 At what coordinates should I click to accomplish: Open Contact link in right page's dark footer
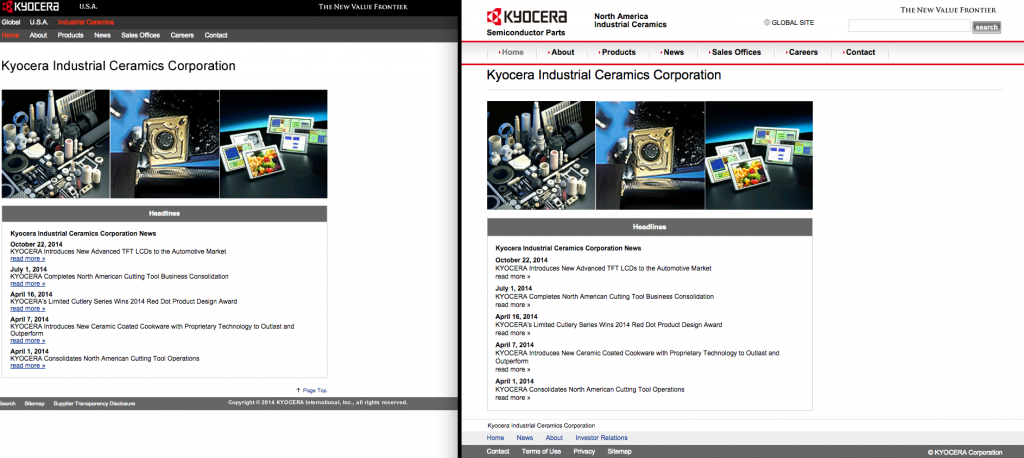[x=498, y=451]
